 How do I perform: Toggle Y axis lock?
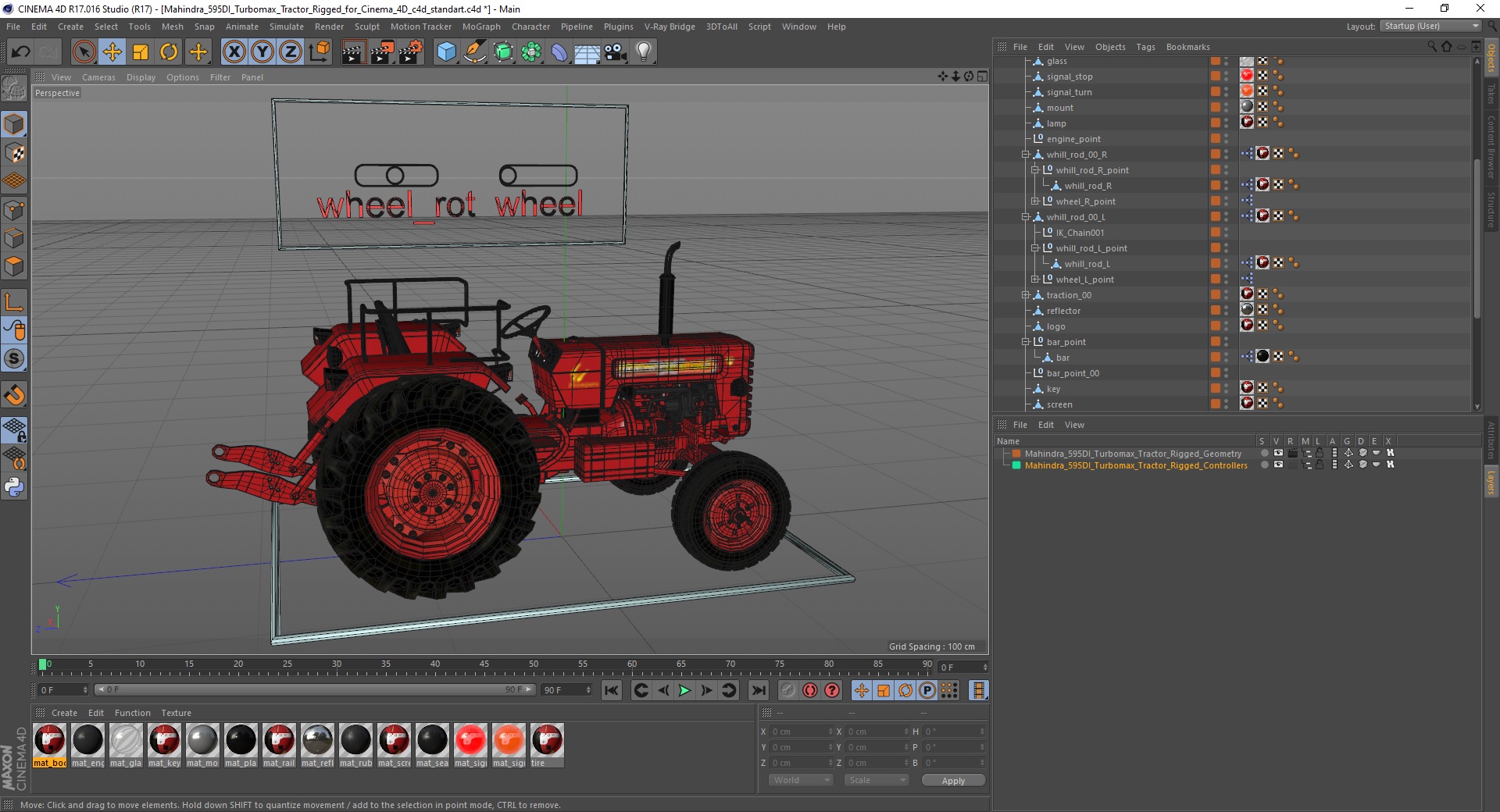click(262, 52)
